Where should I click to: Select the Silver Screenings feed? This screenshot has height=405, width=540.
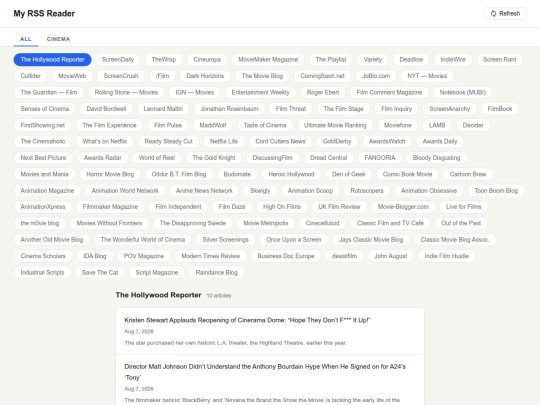click(x=225, y=240)
